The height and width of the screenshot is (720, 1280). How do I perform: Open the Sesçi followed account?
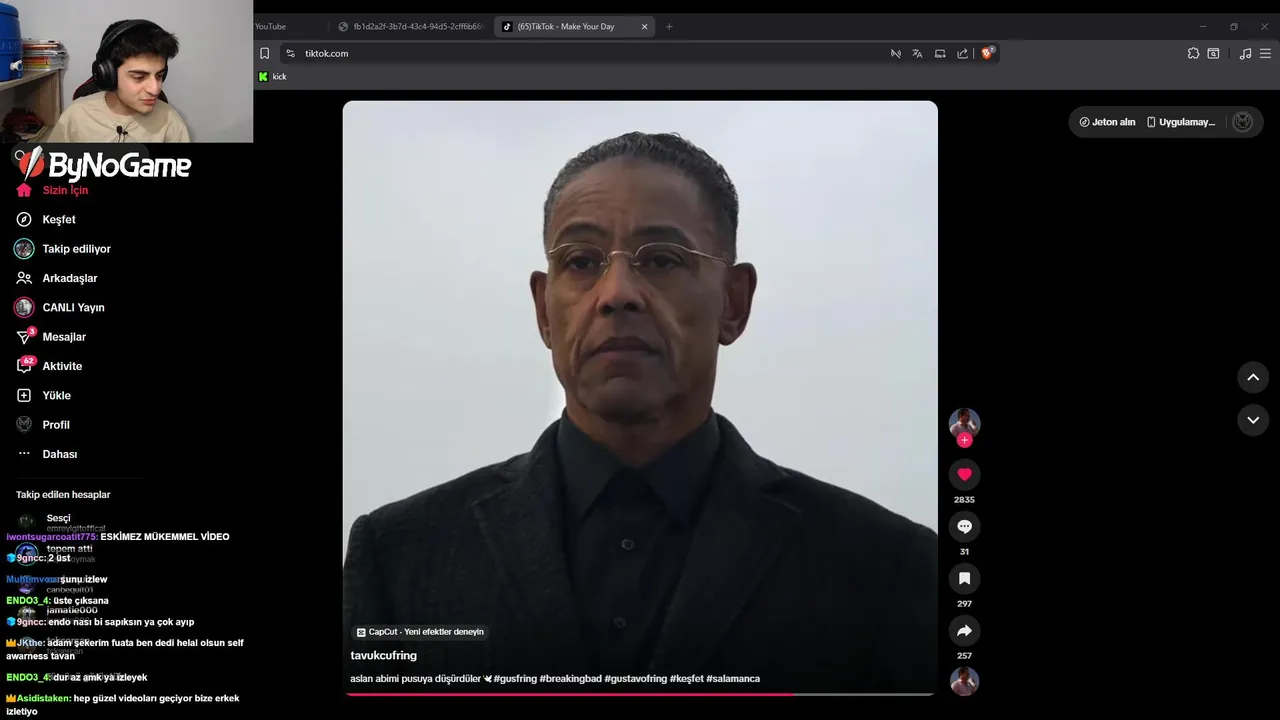point(60,520)
